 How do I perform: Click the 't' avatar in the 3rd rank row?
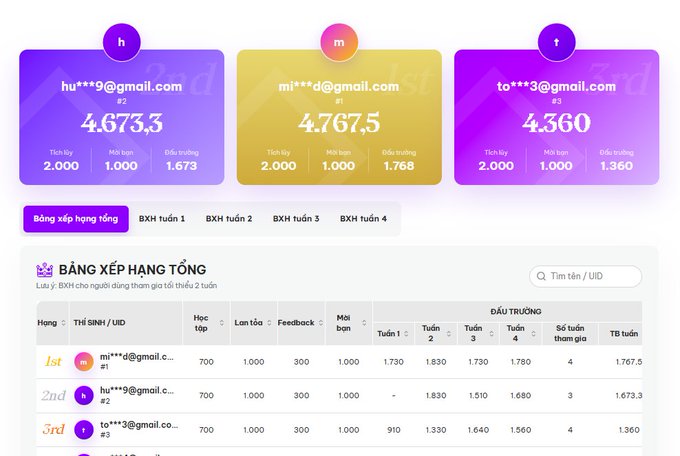(x=84, y=430)
